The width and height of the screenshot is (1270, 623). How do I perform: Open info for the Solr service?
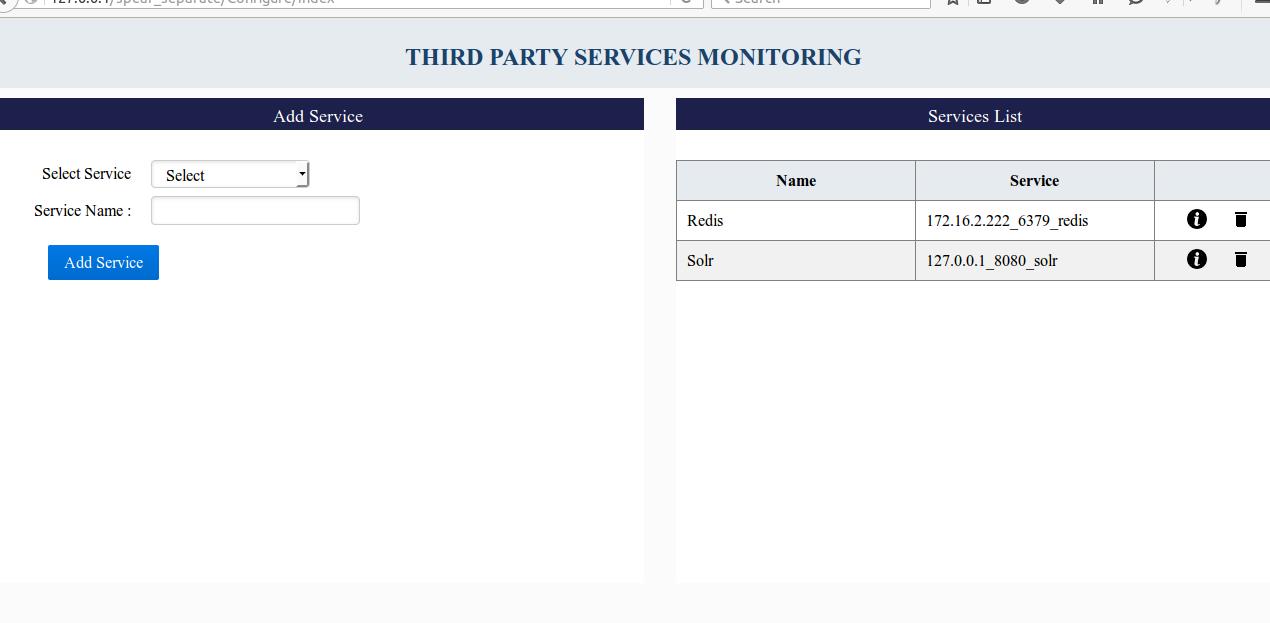coord(1196,259)
